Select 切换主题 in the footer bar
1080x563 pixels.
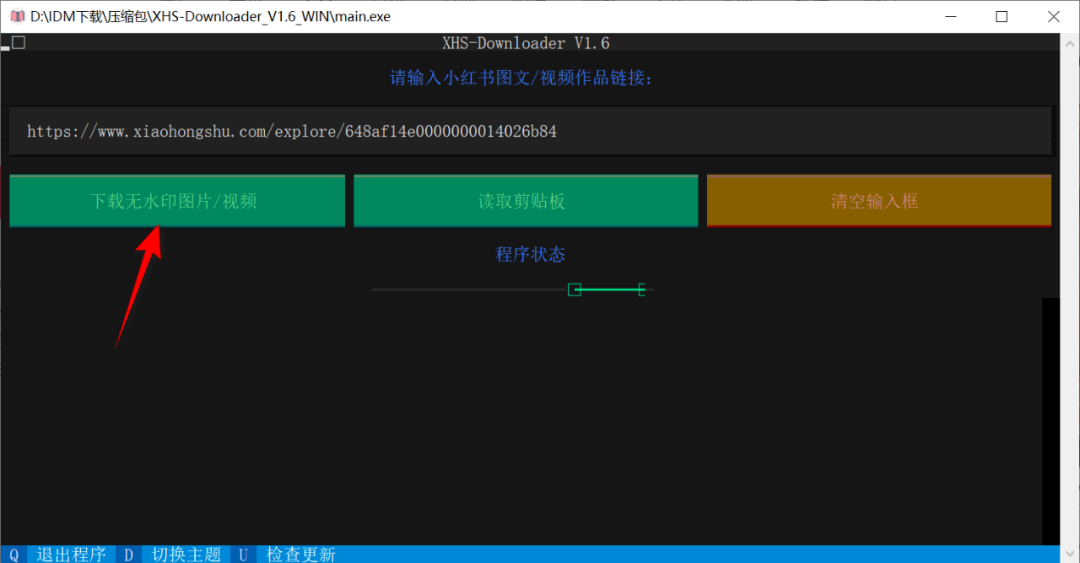186,554
